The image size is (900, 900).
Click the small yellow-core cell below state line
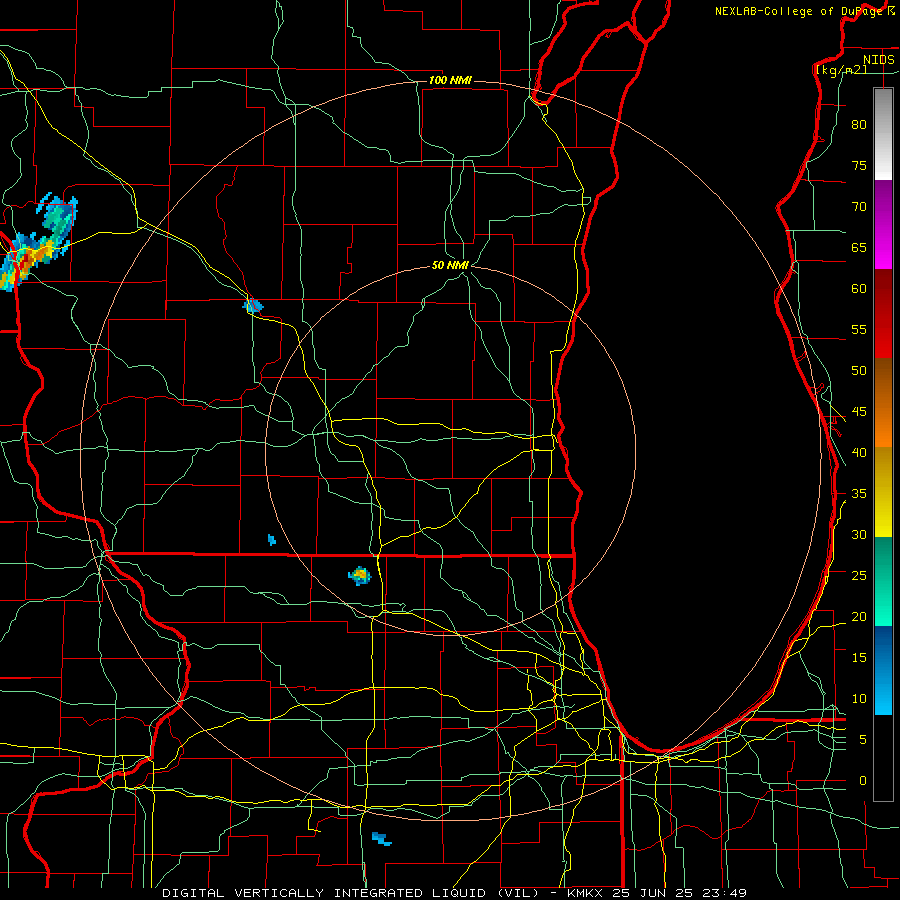click(x=360, y=575)
